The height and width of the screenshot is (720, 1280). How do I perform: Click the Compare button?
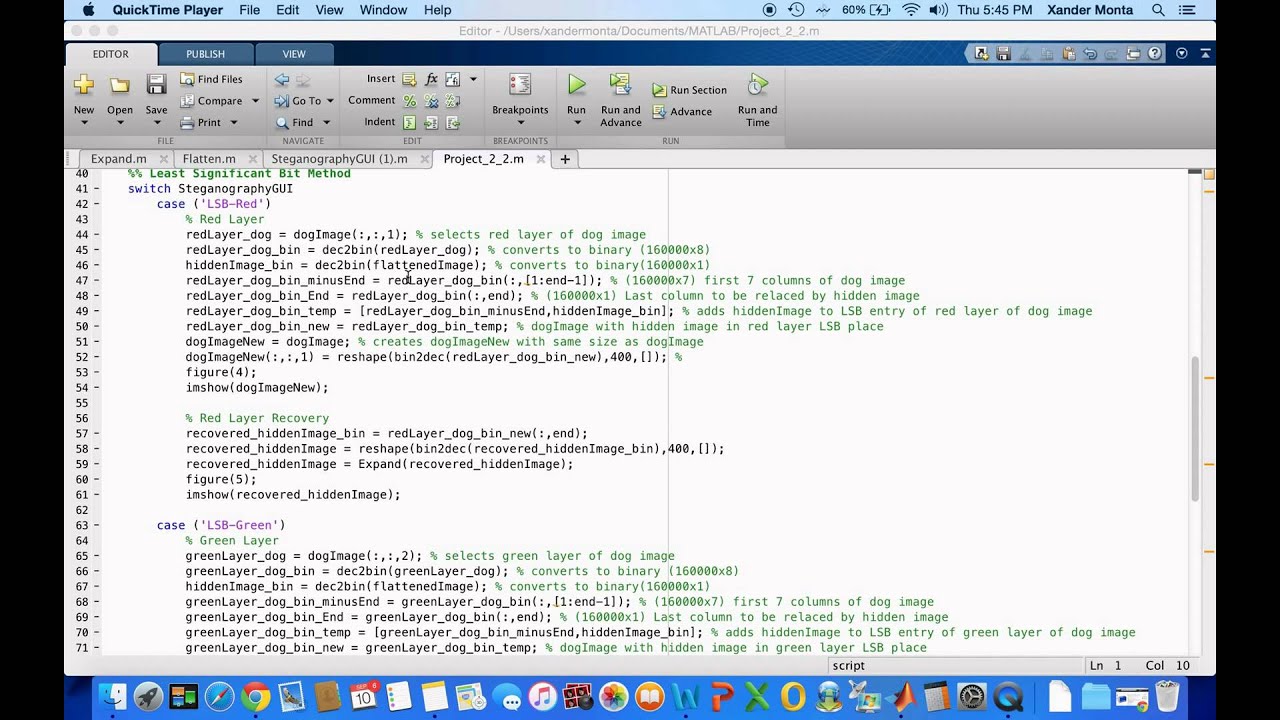(x=211, y=101)
